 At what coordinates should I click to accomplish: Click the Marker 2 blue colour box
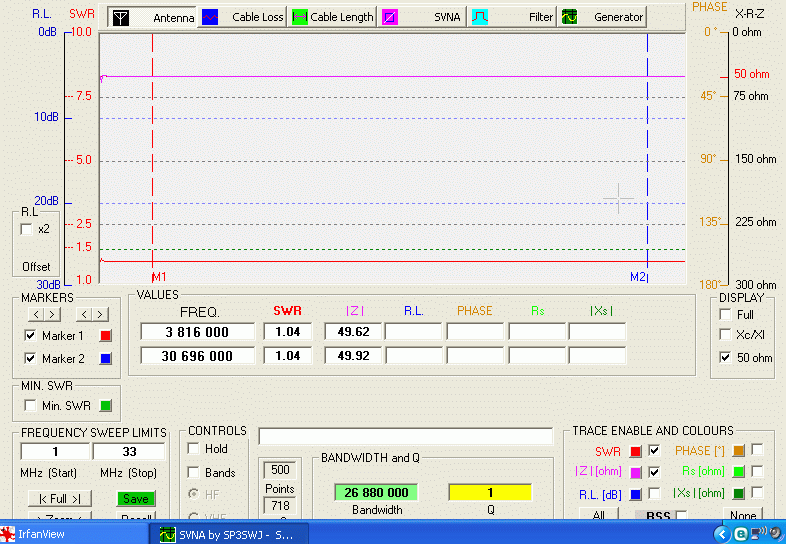(x=106, y=357)
